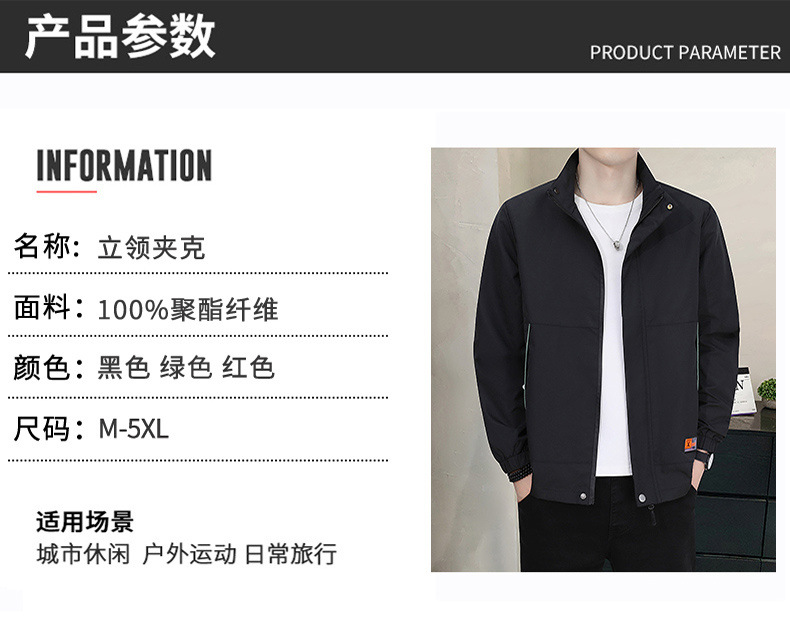Click the INFORMATION heading
790x620 pixels.
click(x=124, y=165)
